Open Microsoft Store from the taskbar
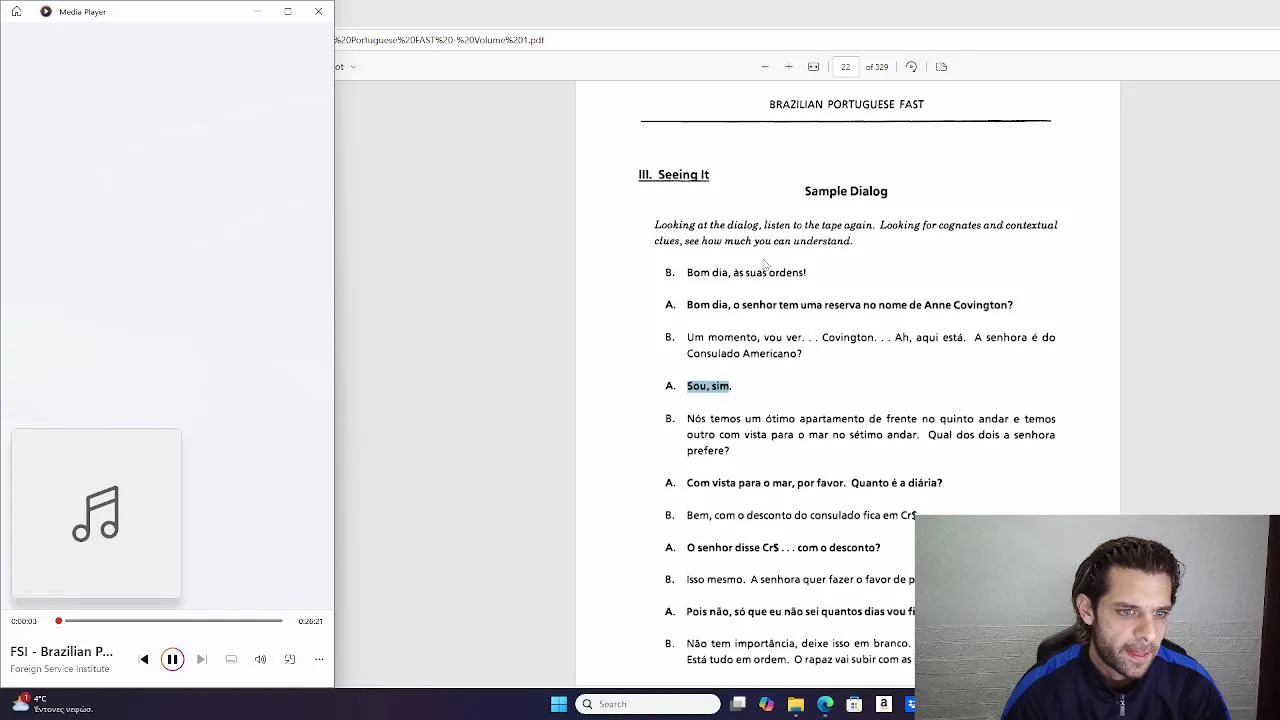 point(854,704)
